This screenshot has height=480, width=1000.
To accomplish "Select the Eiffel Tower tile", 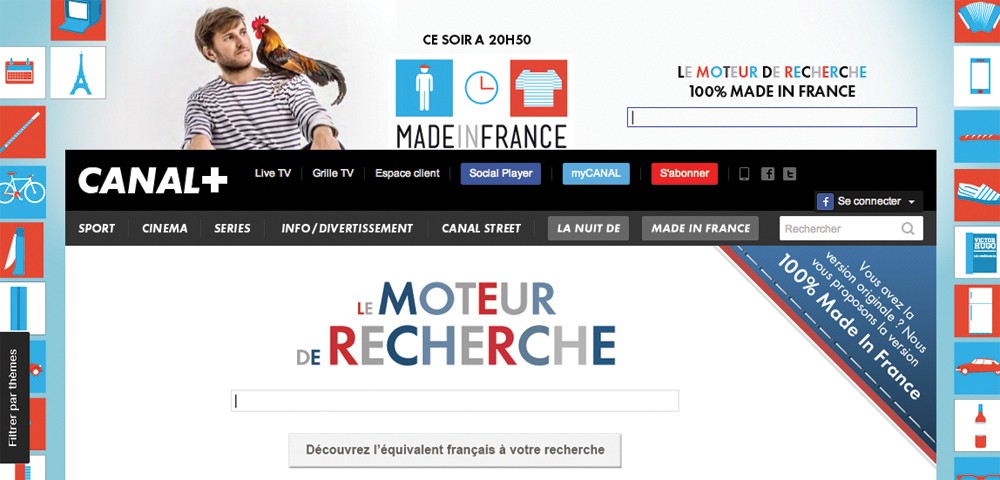I will pos(78,73).
